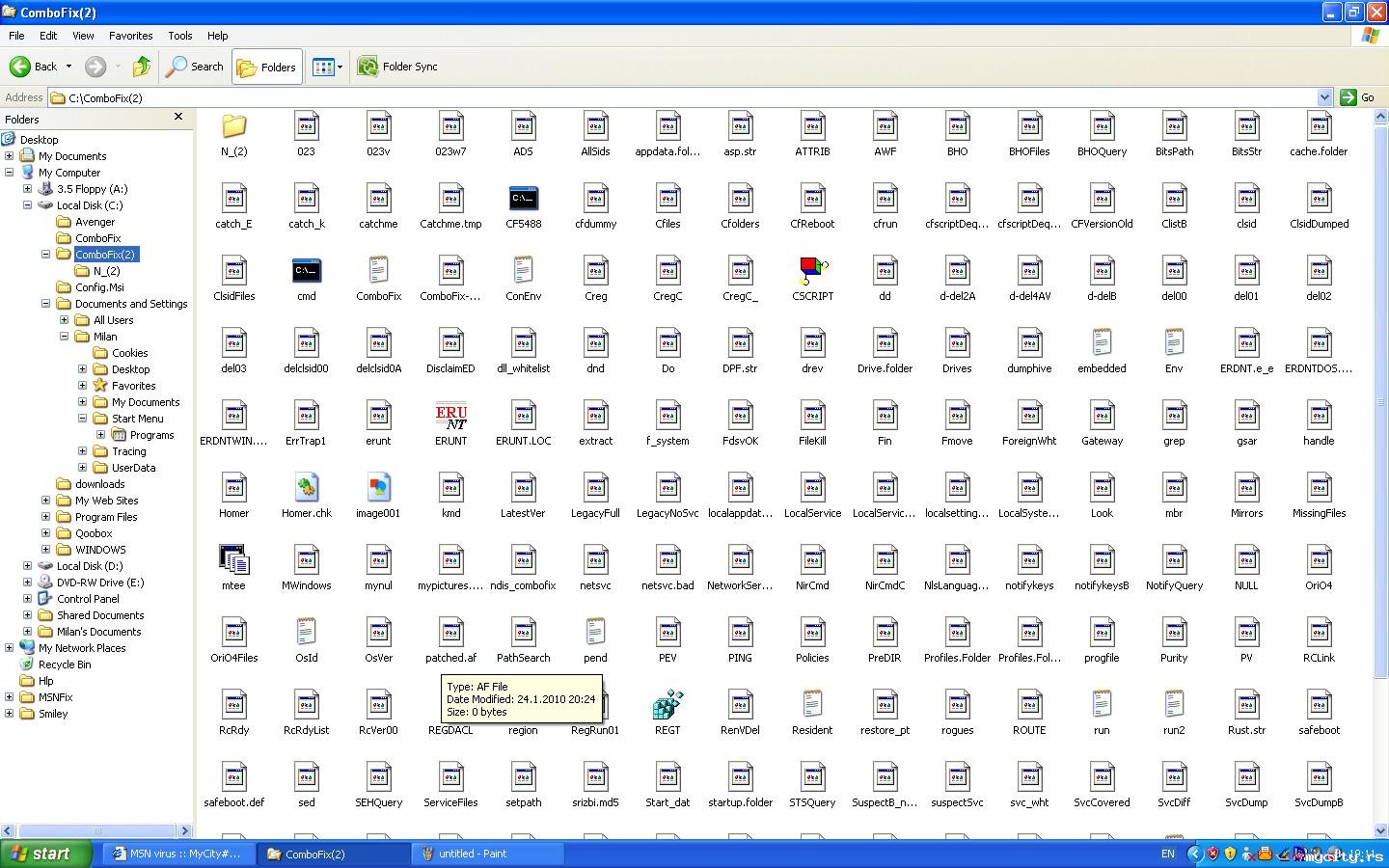The height and width of the screenshot is (868, 1389).
Task: Collapse the Documents and Settings node
Action: click(x=45, y=304)
